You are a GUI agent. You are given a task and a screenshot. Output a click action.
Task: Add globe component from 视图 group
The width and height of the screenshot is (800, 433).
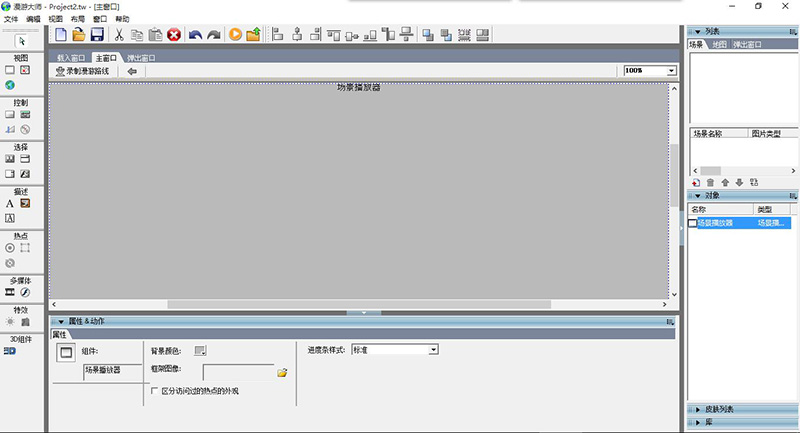pos(10,85)
